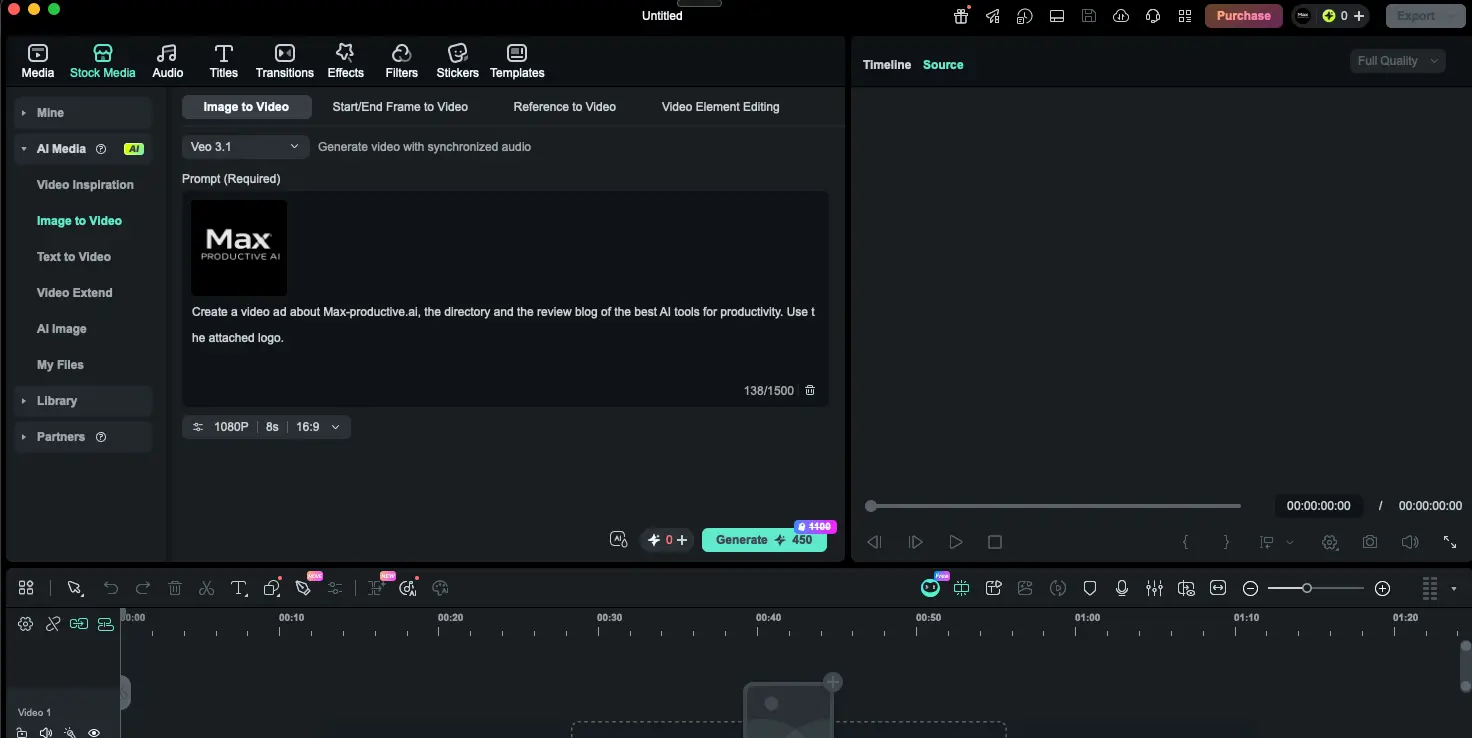Select the split scissors tool
Screen dimensions: 1472x738
207,587
